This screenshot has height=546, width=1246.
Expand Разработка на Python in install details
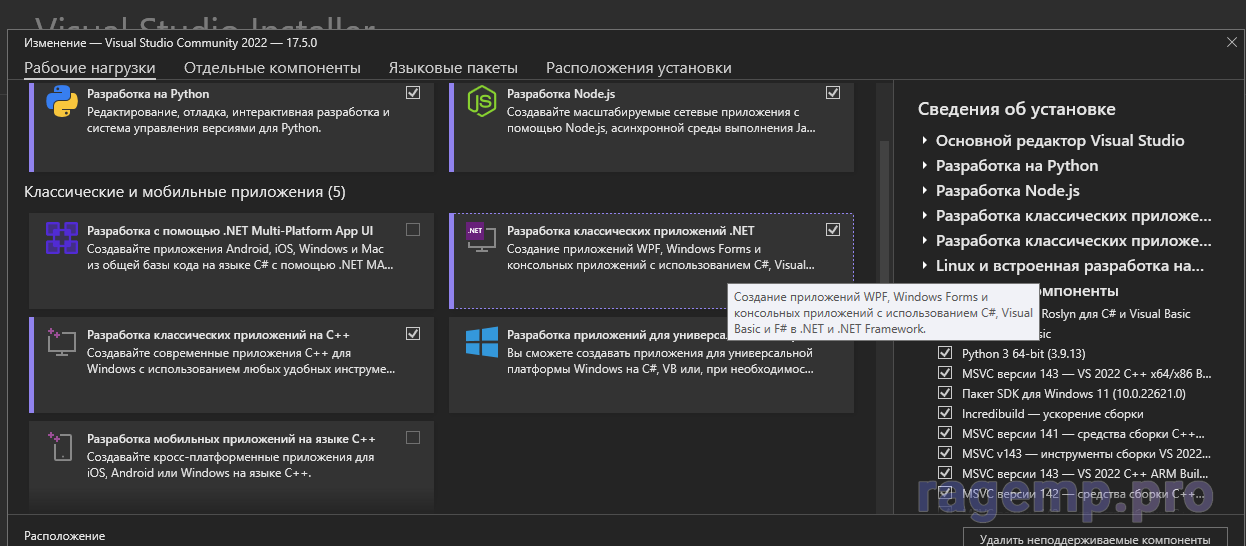(x=925, y=166)
